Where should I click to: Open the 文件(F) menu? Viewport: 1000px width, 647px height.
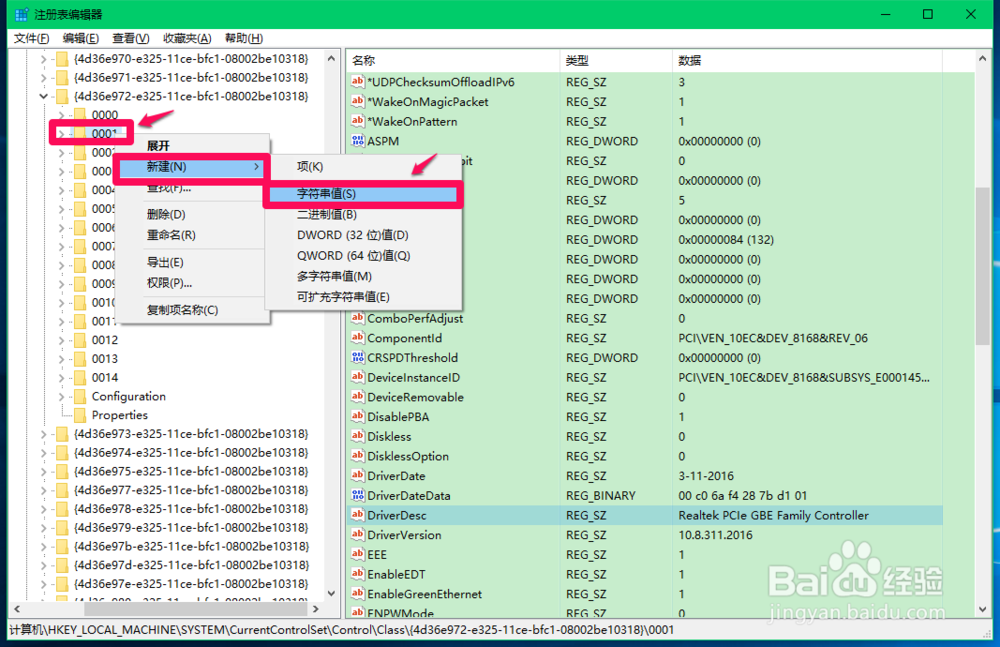pos(31,38)
